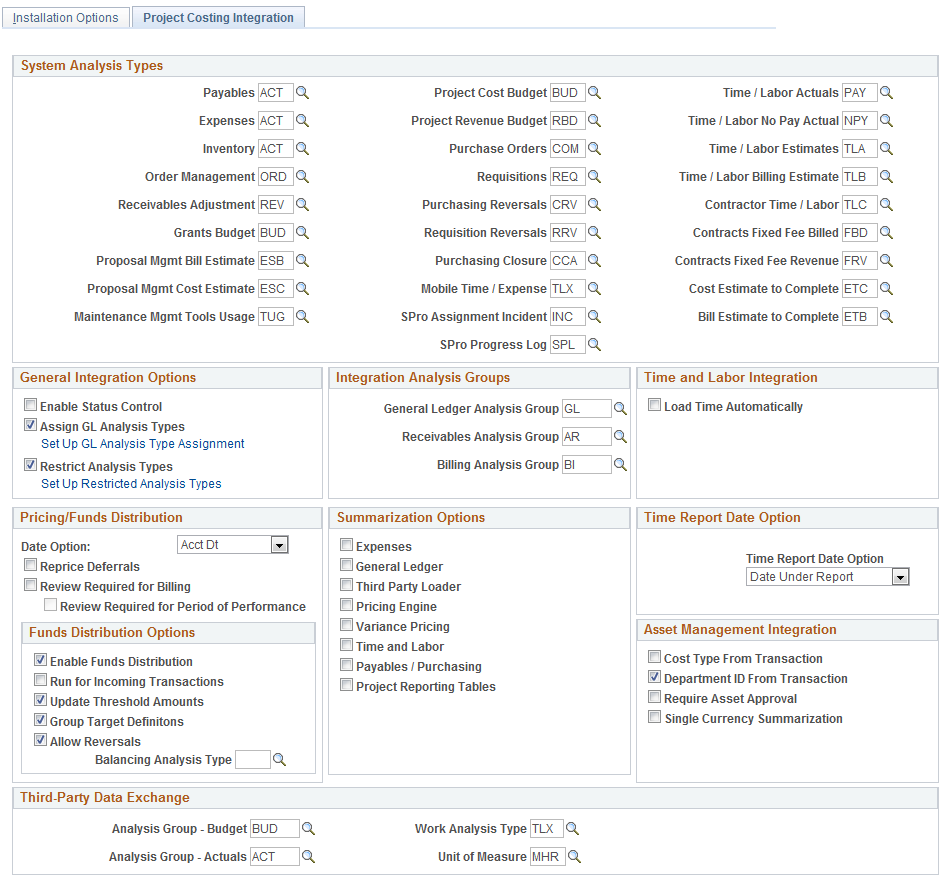The image size is (948, 884).
Task: Check Load Time Automatically
Action: pos(655,405)
